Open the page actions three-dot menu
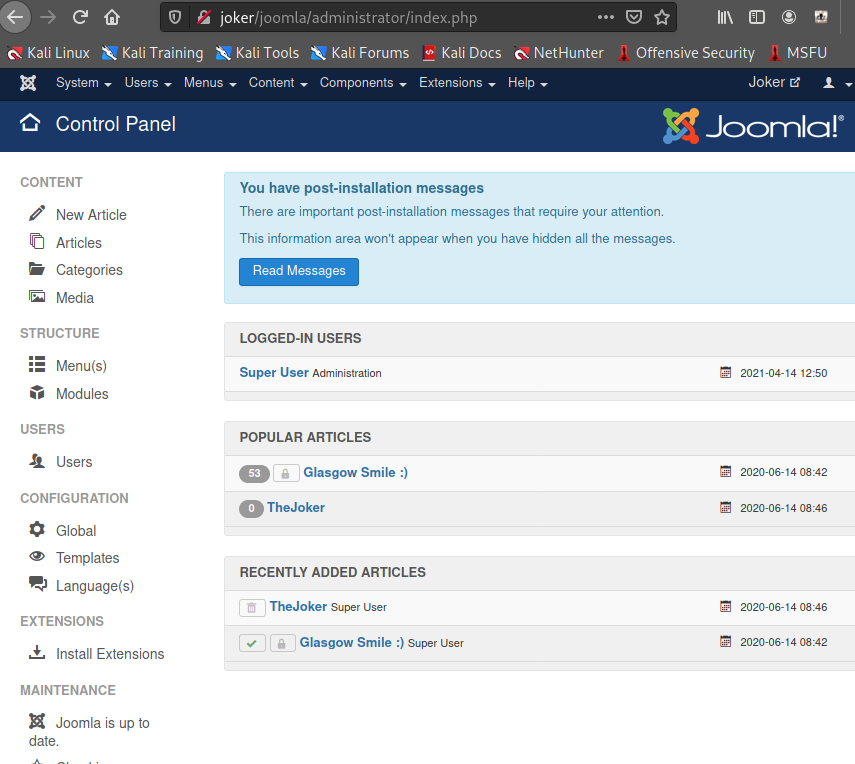Image resolution: width=855 pixels, height=764 pixels. point(606,17)
